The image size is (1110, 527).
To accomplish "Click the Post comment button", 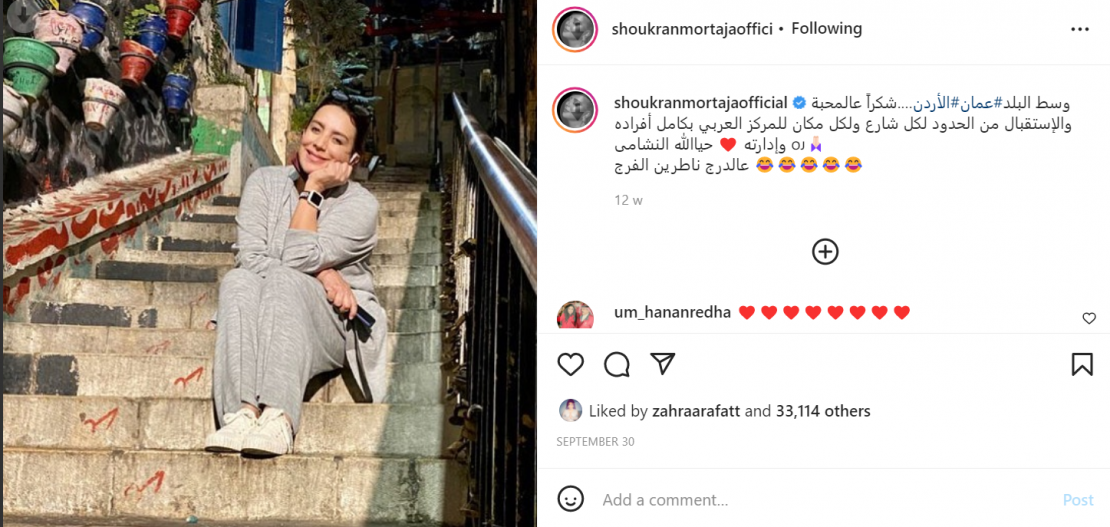I will click(1078, 500).
